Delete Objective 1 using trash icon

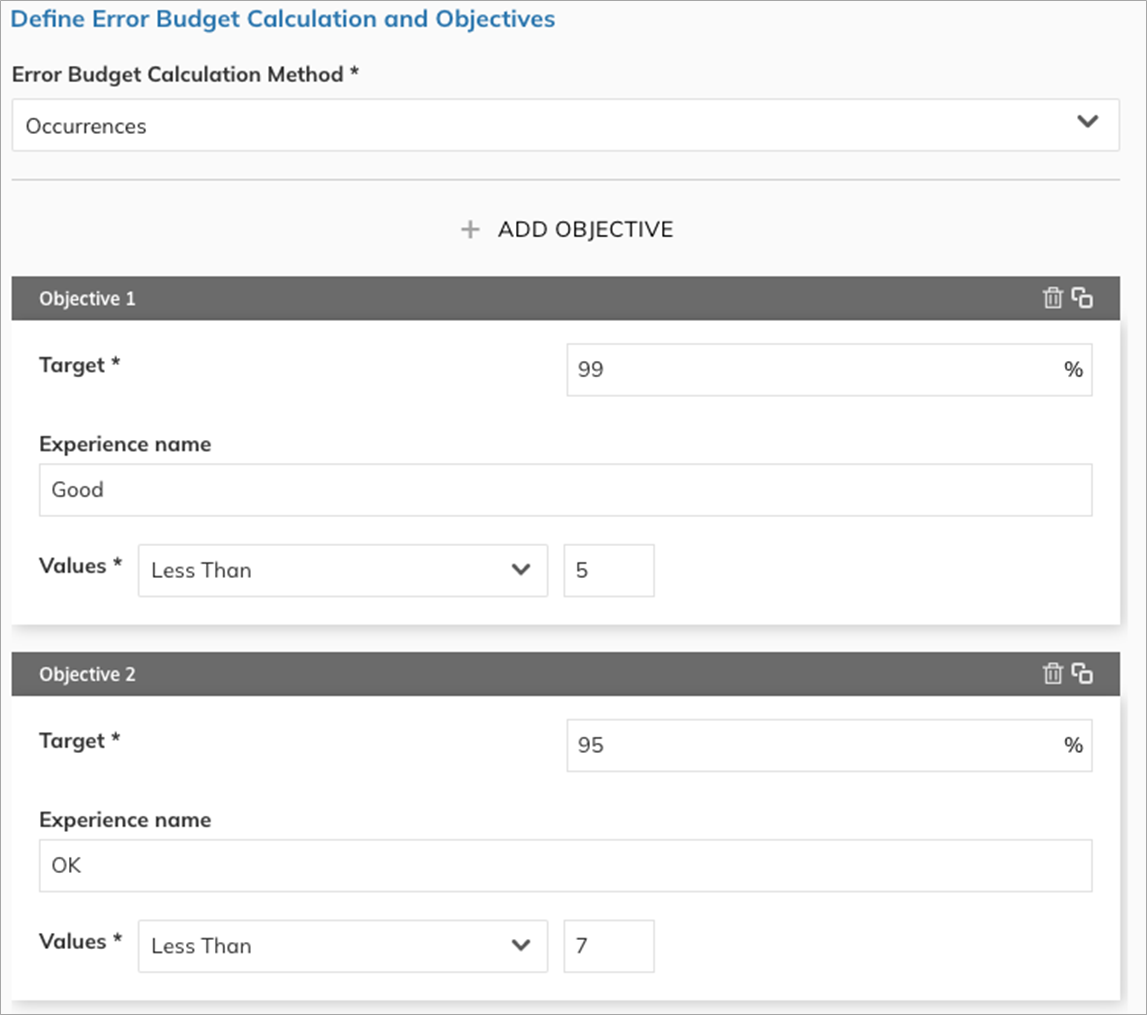tap(1053, 298)
